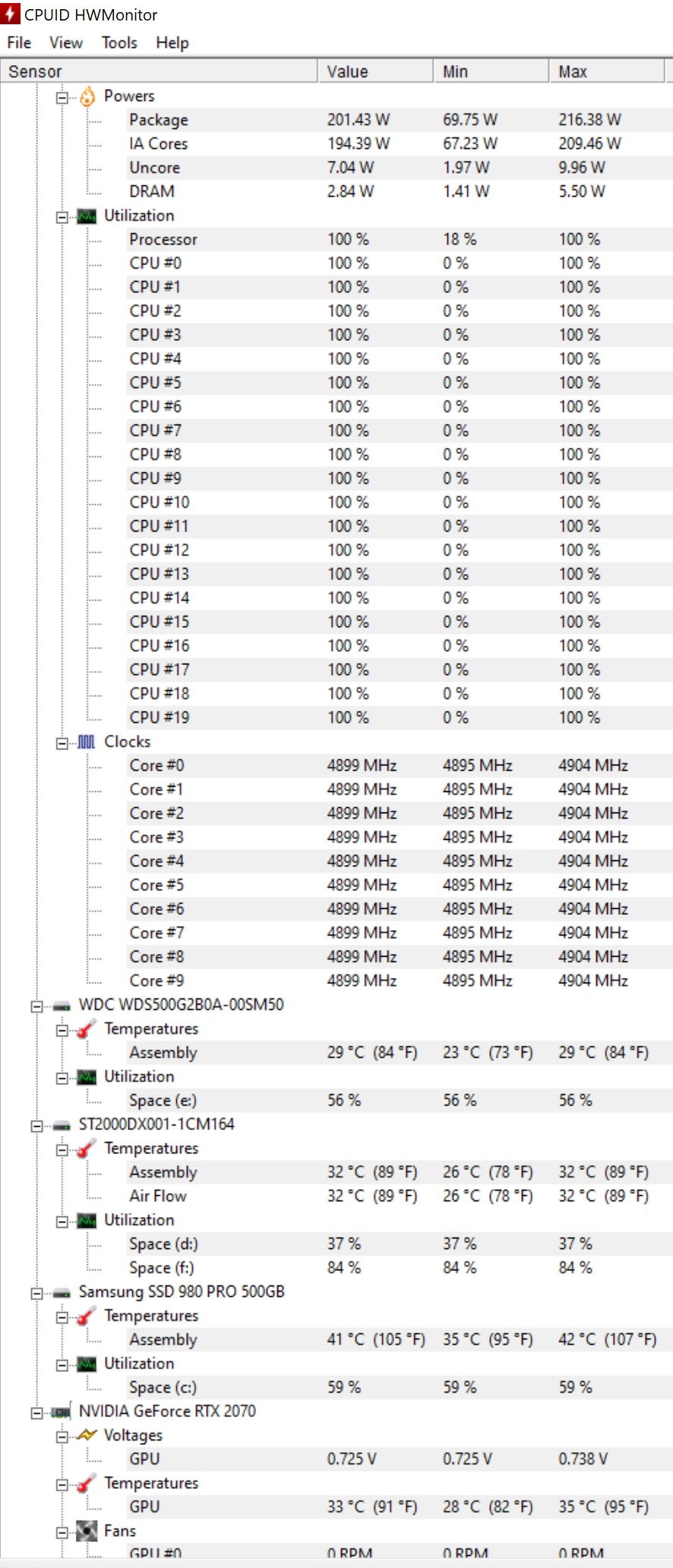Viewport: 673px width, 1568px height.
Task: Click the ST2000DX001 Temperatures thermometer icon
Action: click(x=87, y=1149)
